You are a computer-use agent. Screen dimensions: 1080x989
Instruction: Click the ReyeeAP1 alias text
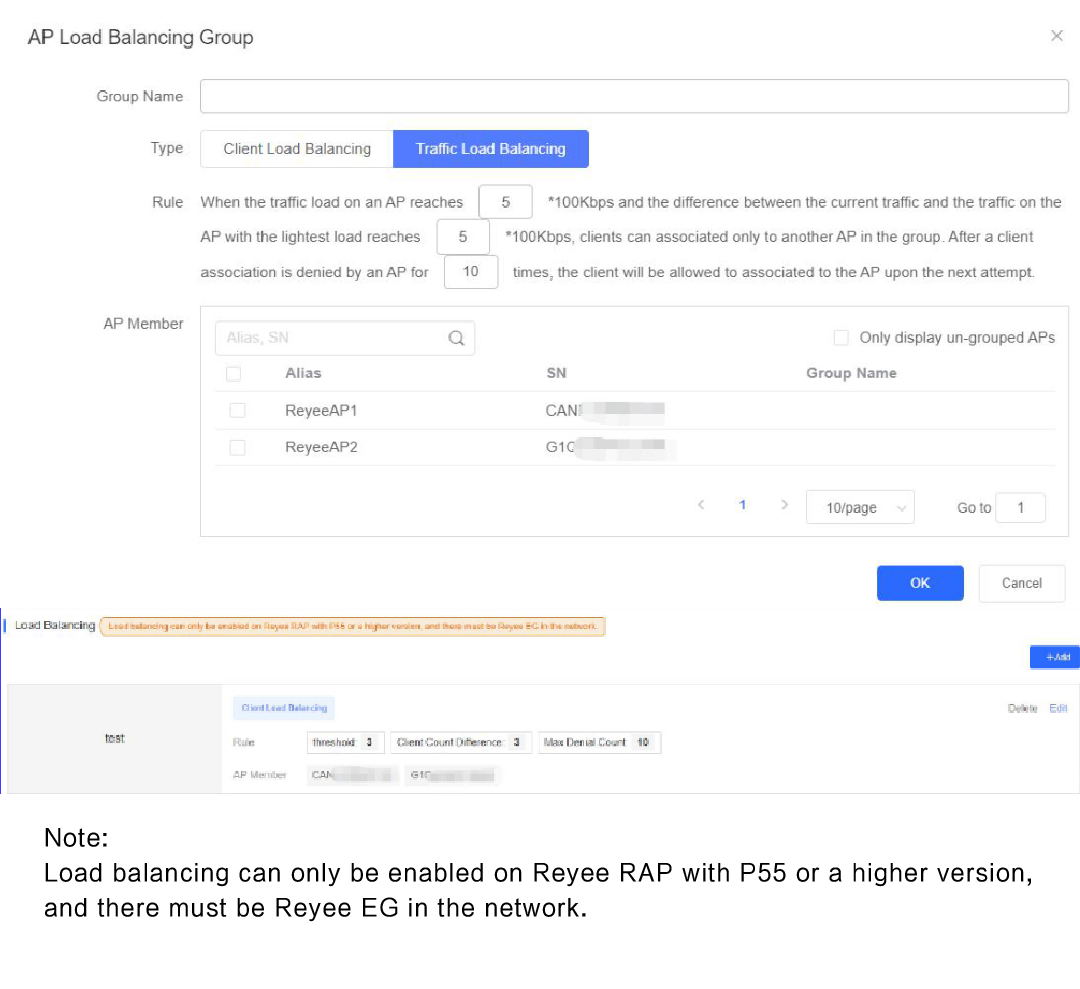(321, 410)
